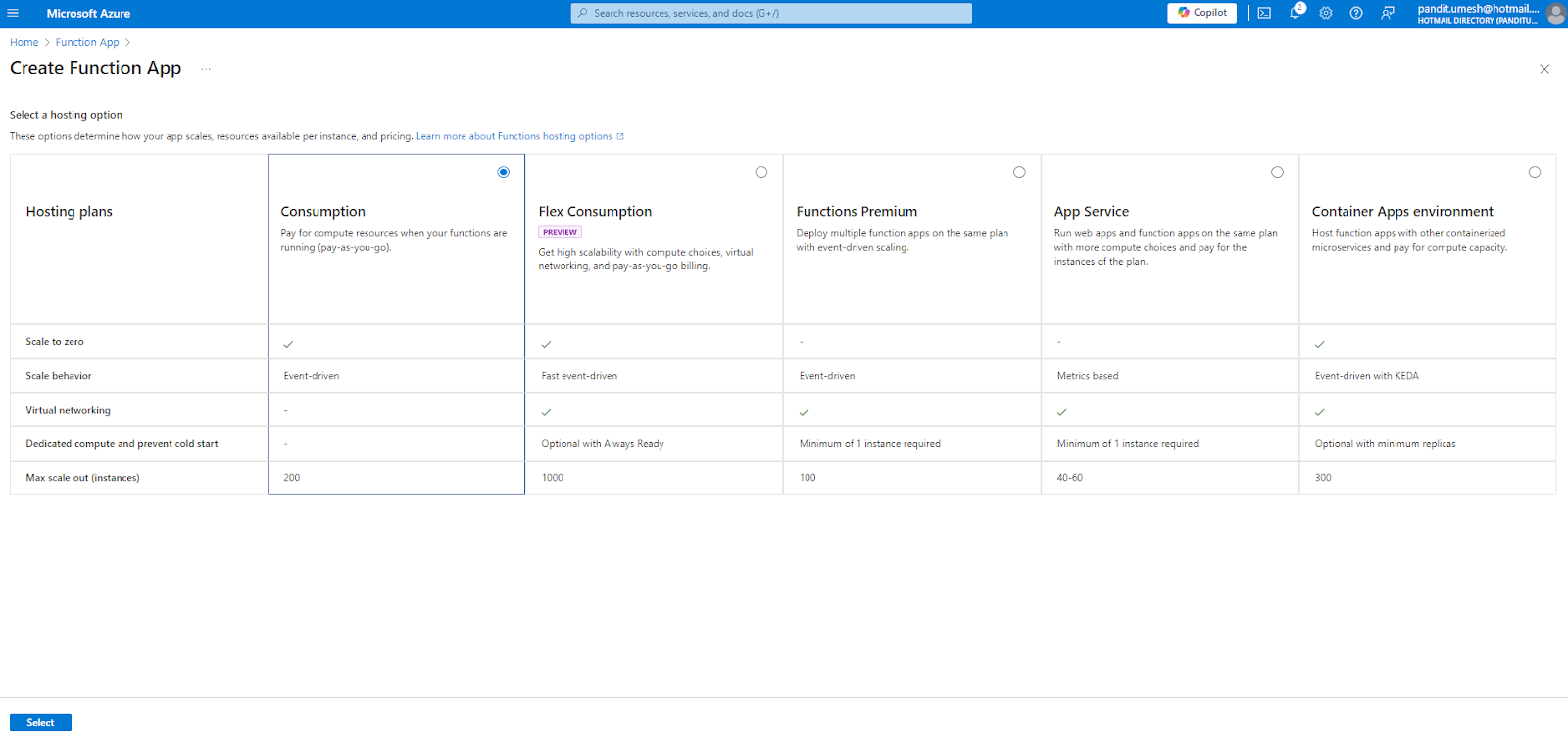
Task: Click Dedicated compute and prevent cold start label
Action: pyautogui.click(x=122, y=444)
